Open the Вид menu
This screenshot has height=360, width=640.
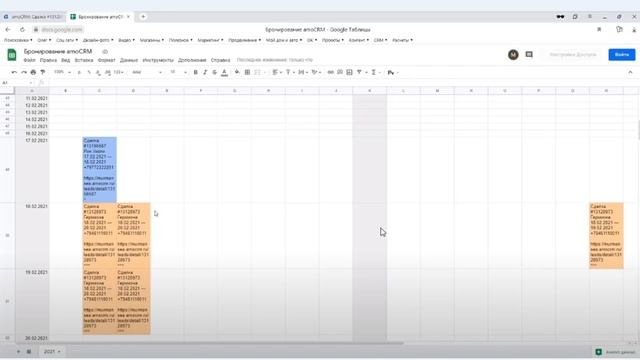[x=65, y=60]
